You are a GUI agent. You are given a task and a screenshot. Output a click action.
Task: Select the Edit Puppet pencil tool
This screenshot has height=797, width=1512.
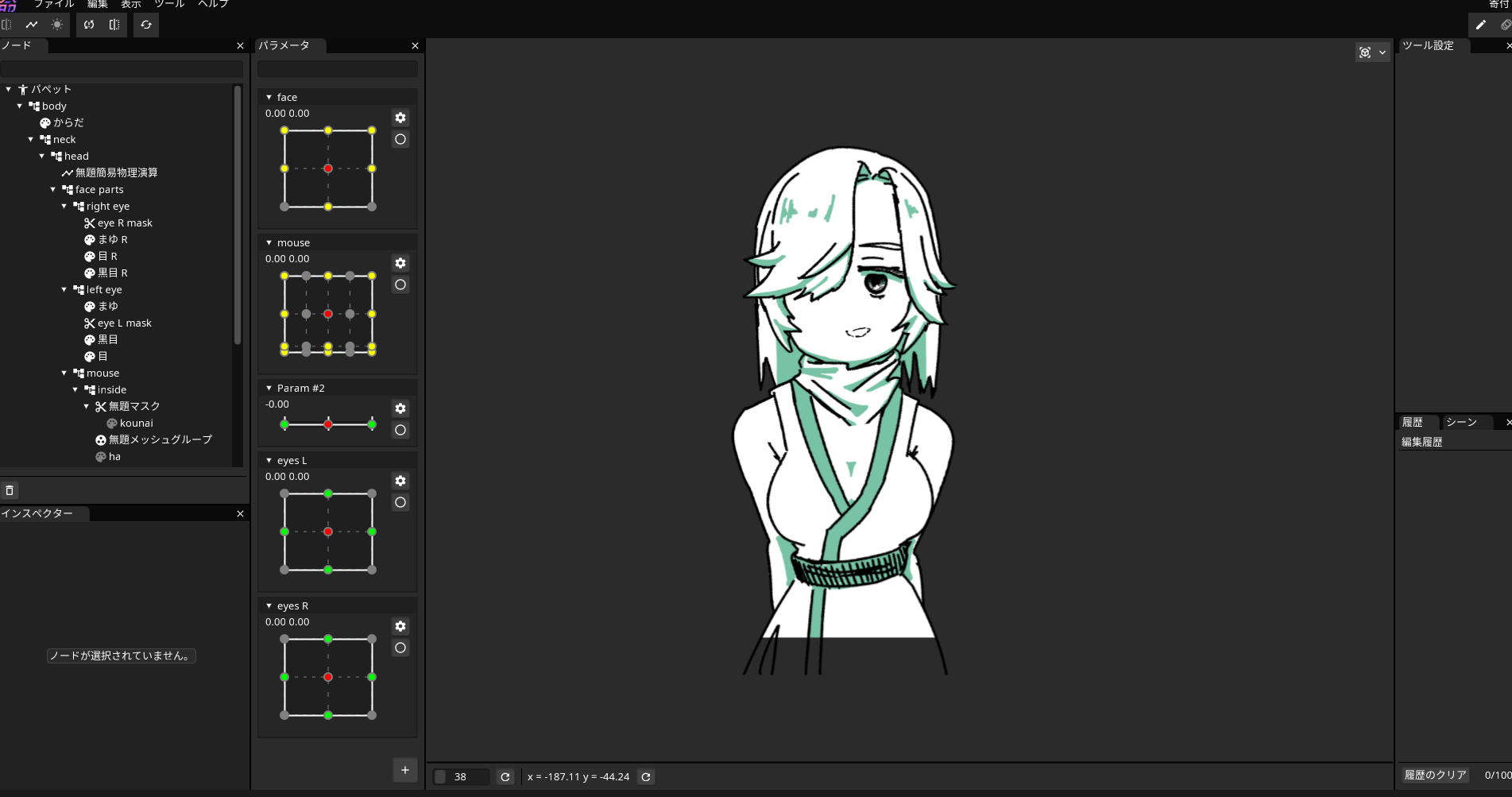pyautogui.click(x=1480, y=25)
